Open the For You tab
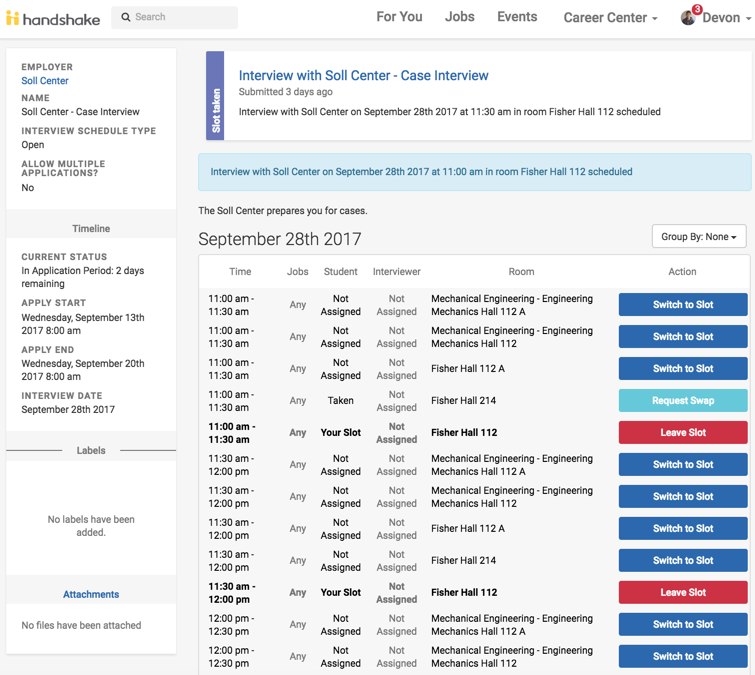This screenshot has height=675, width=755. [x=399, y=17]
